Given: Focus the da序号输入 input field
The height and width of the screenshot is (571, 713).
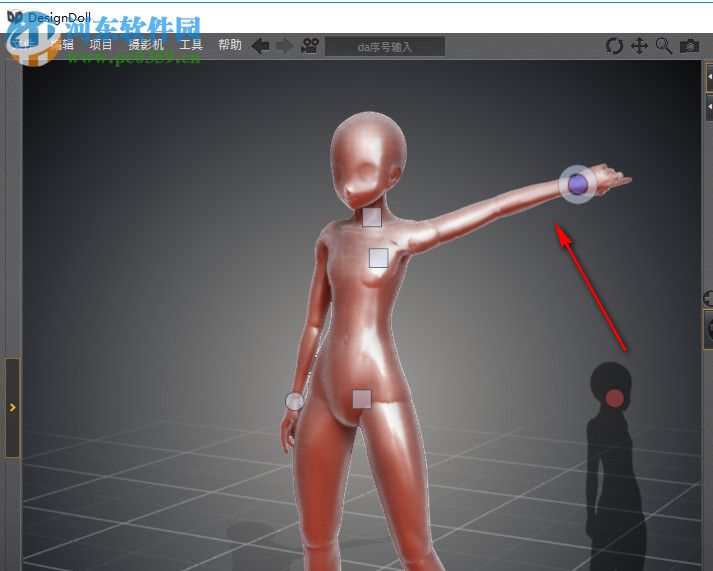Looking at the screenshot, I should (385, 46).
